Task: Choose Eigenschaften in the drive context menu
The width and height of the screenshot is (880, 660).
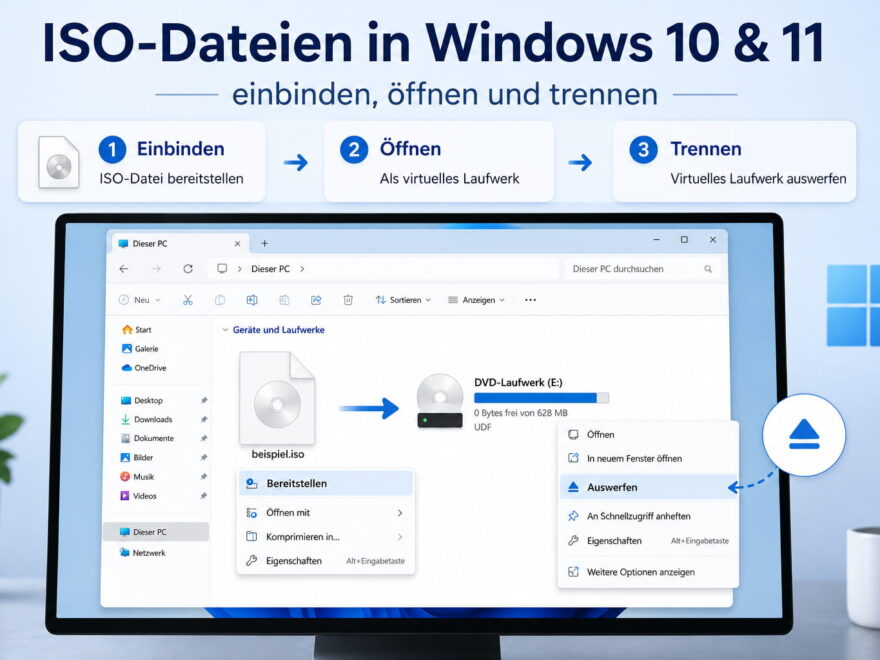Action: 648,540
